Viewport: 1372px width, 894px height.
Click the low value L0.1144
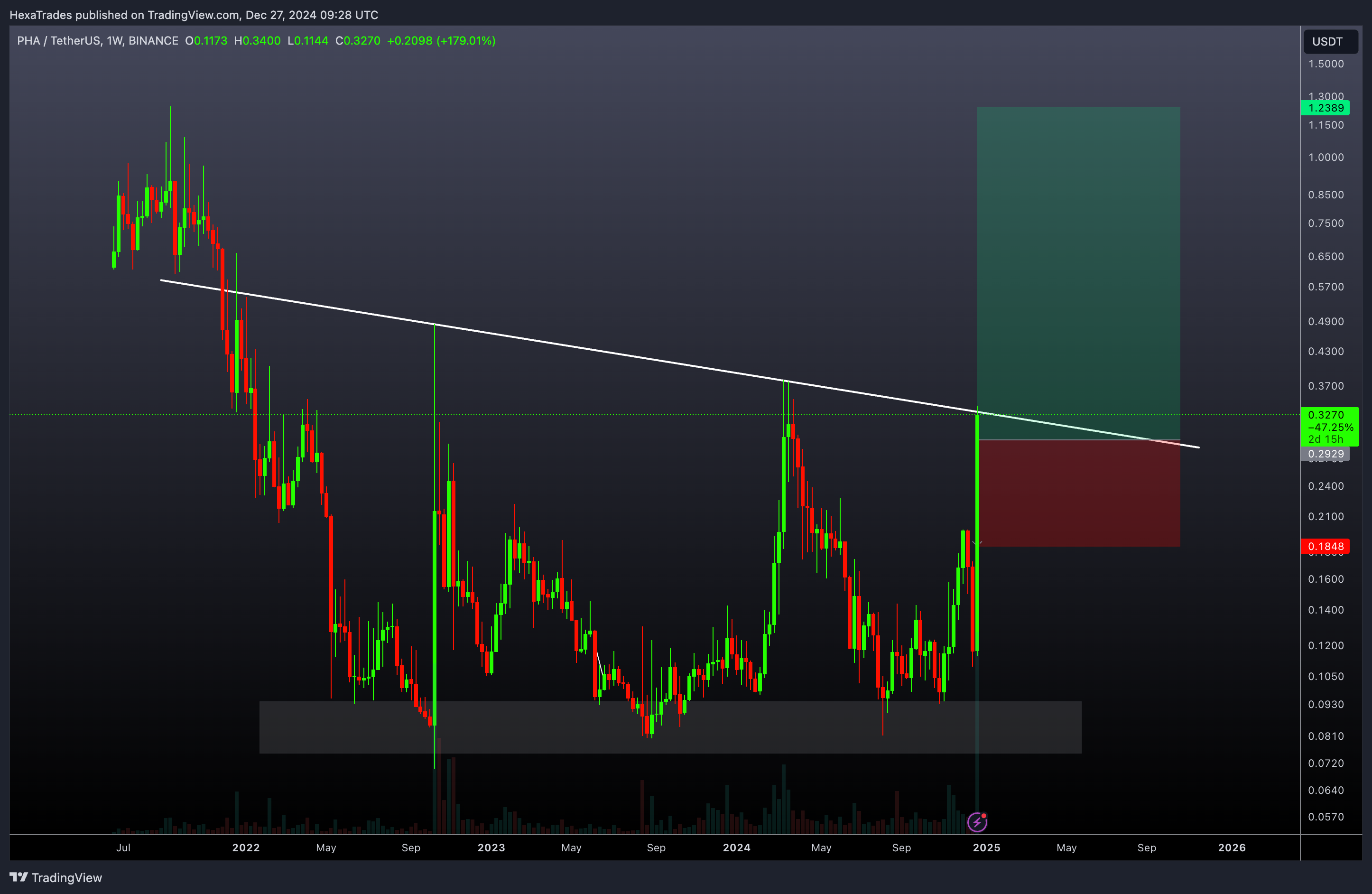[x=308, y=41]
